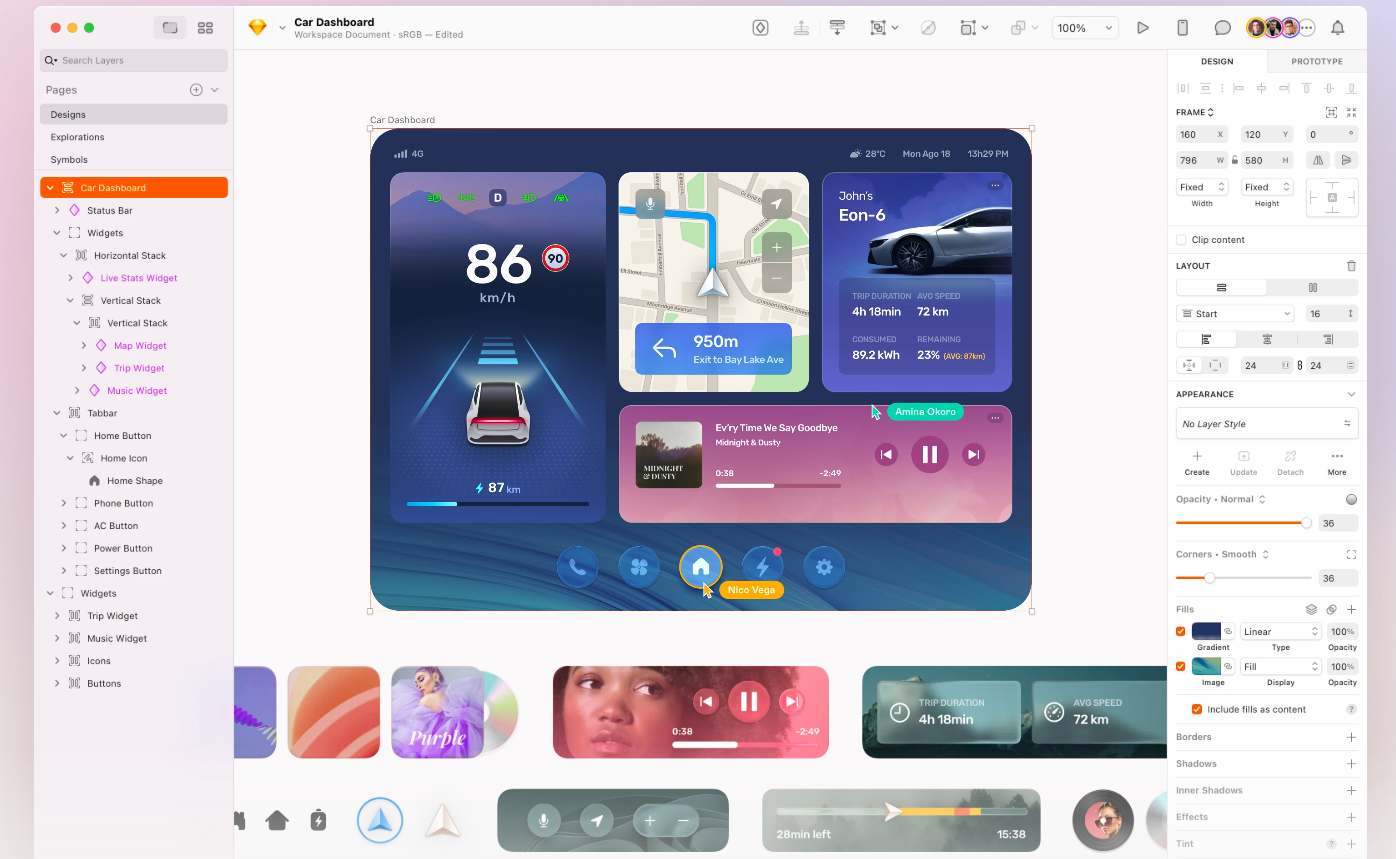Open the Height Fixed sizing dropdown
The image size is (1396, 859).
pos(1267,187)
